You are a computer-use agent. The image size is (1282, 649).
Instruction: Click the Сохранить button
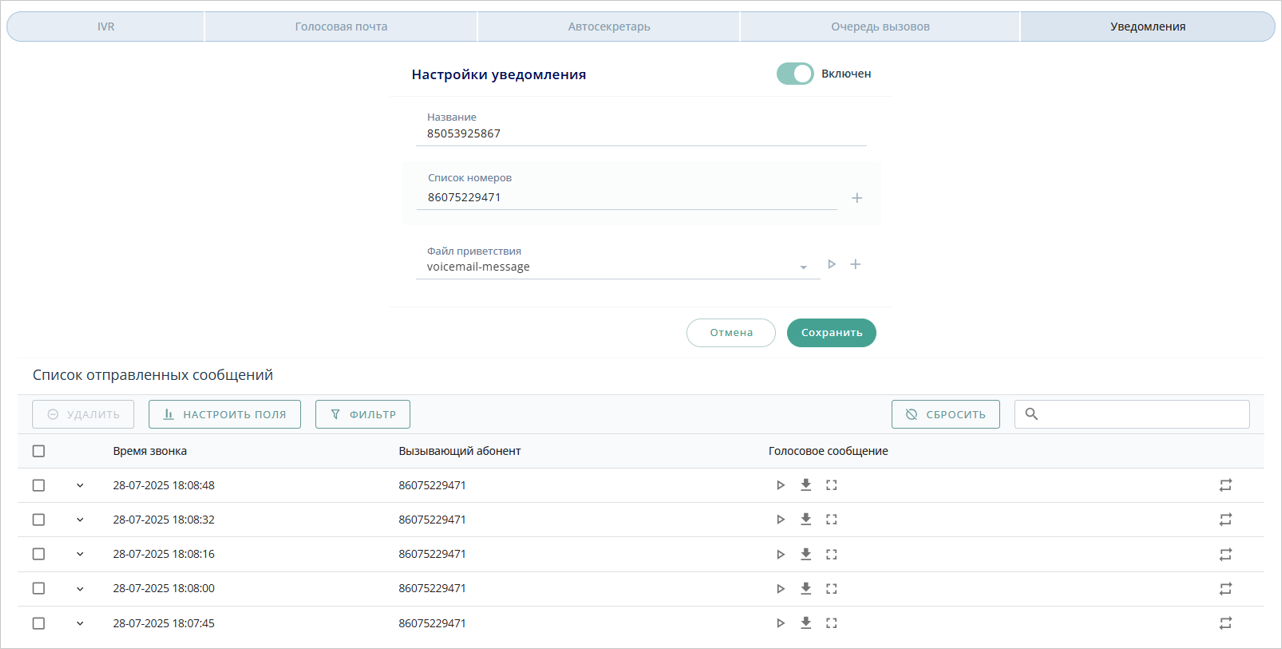831,333
